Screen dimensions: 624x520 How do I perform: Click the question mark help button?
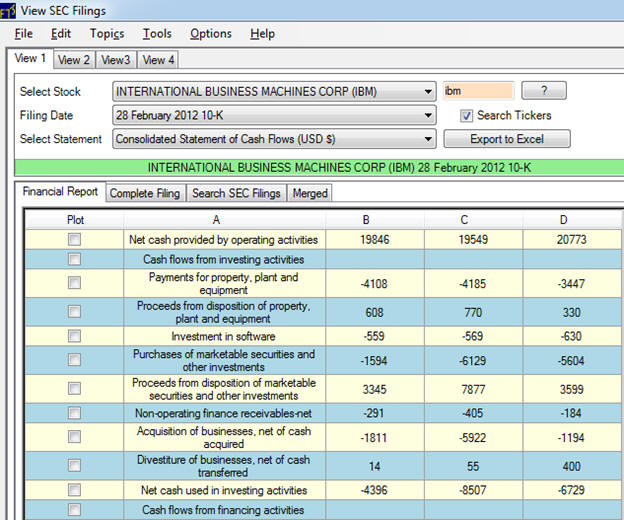click(x=544, y=91)
